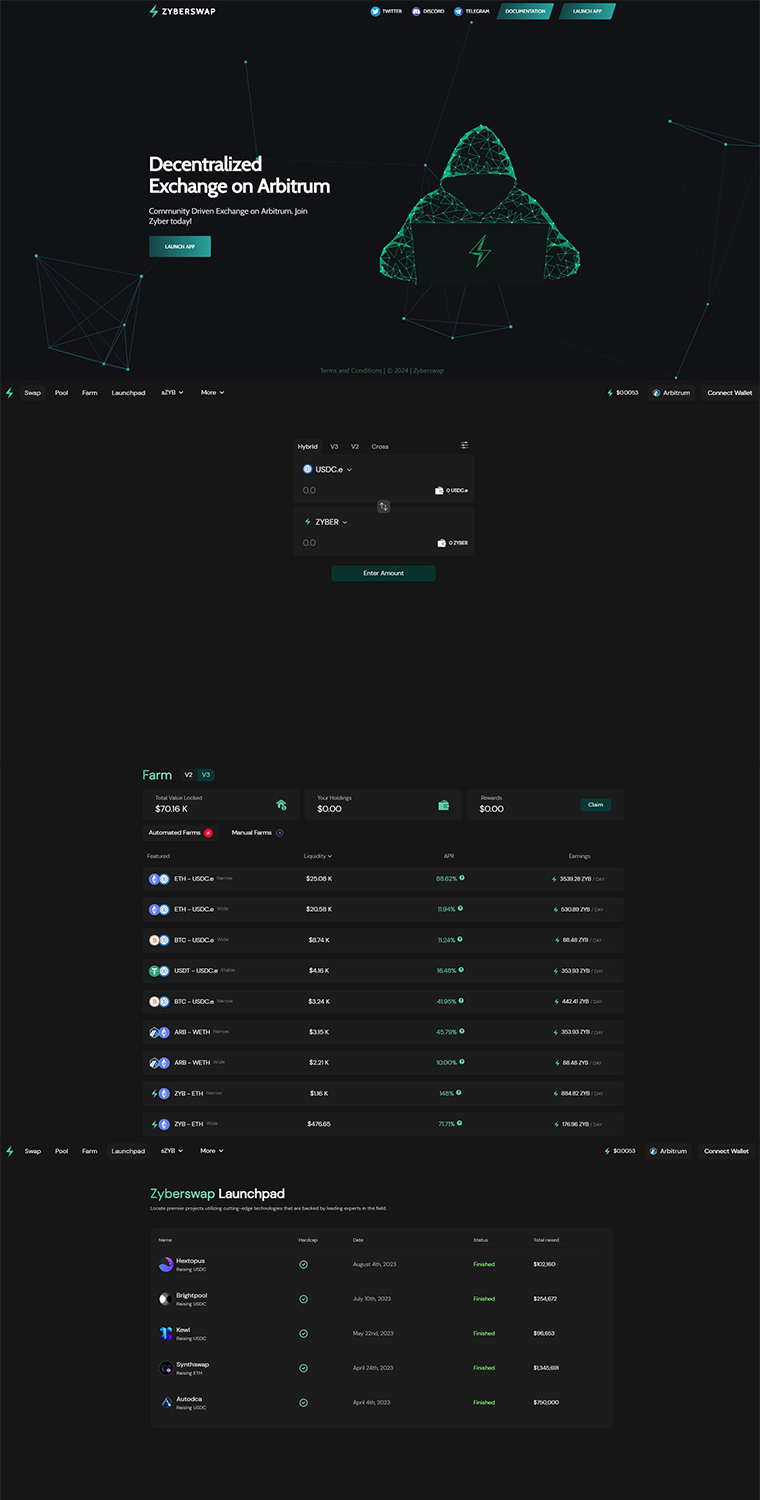Select the Manual Farms filter
760x1500 pixels.
[257, 832]
